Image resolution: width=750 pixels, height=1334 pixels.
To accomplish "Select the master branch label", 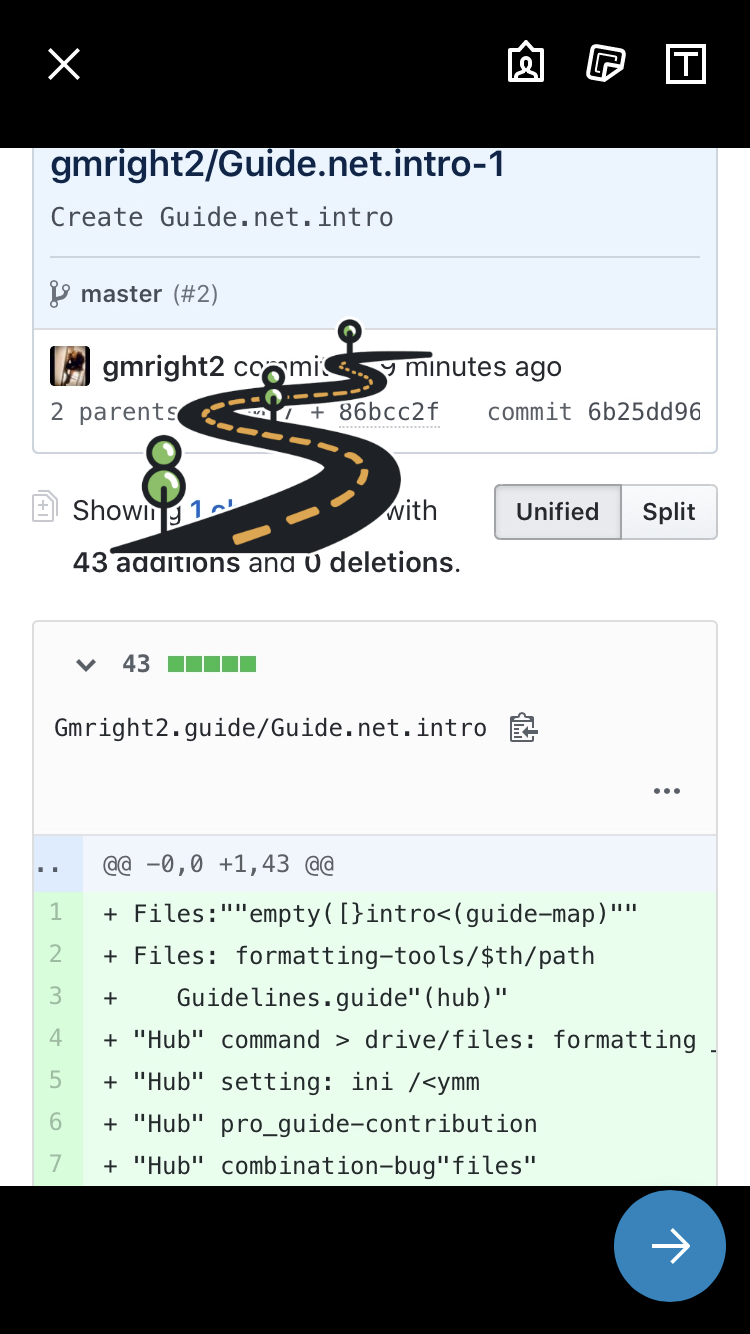I will point(121,293).
